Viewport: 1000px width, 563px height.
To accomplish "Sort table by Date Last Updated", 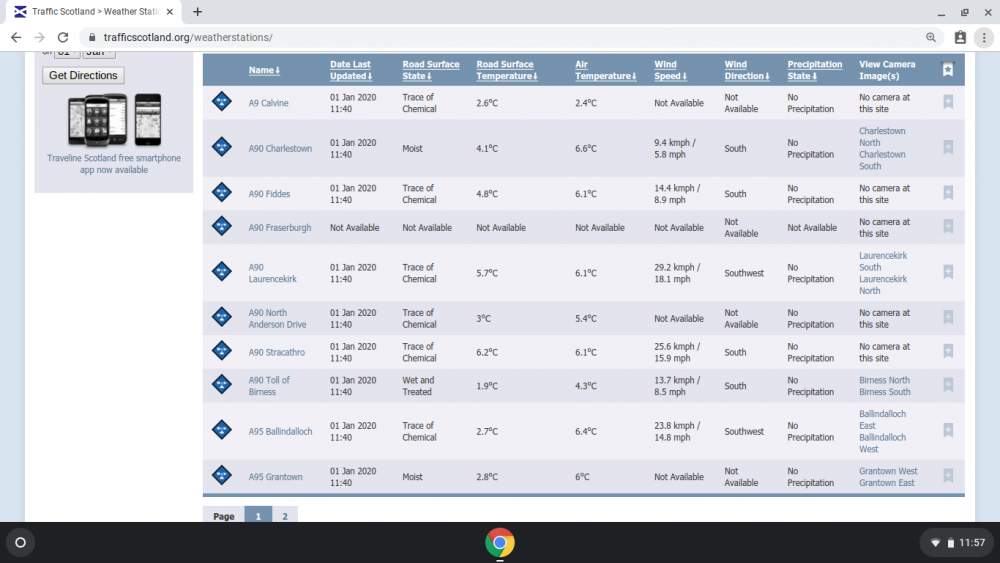I will 351,70.
